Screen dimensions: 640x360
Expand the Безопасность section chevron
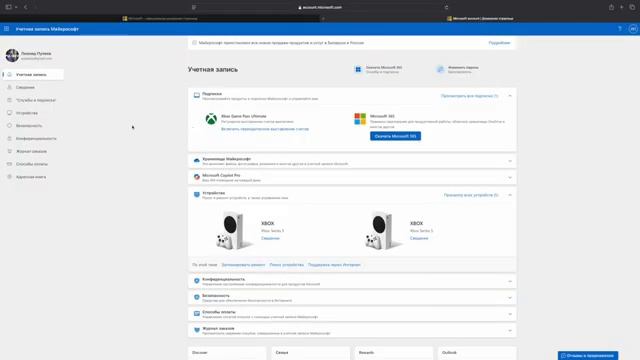click(x=510, y=298)
